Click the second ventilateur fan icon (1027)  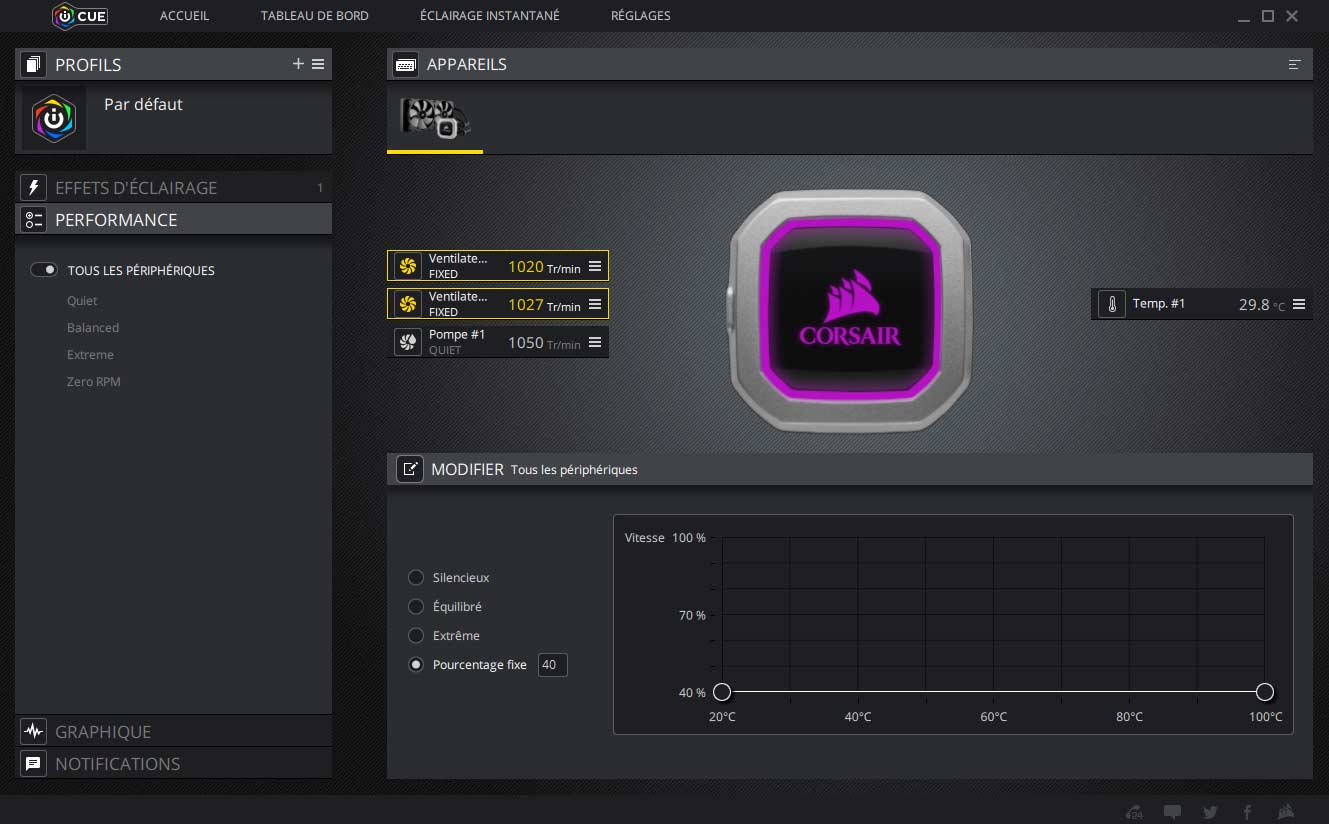click(407, 304)
